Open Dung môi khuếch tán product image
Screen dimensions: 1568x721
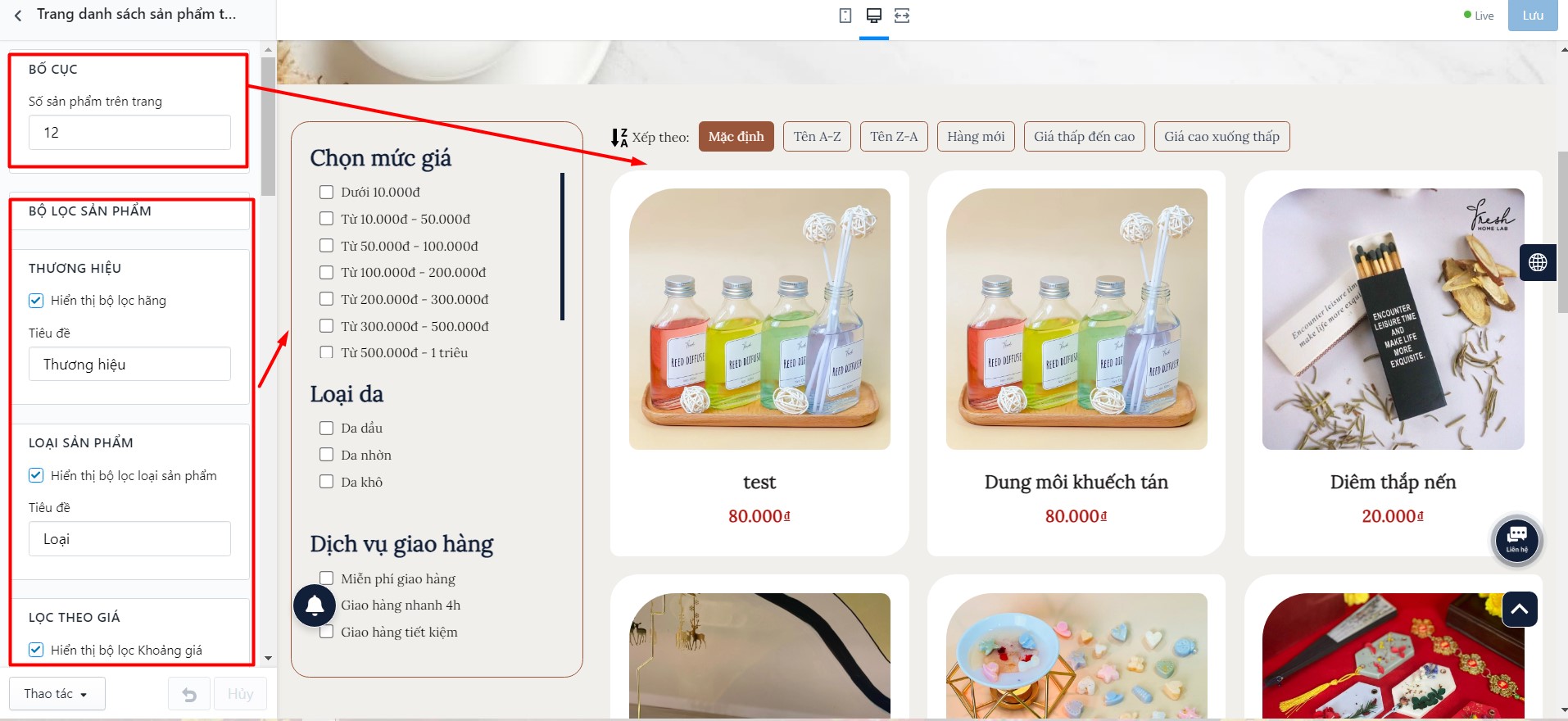pos(1076,319)
